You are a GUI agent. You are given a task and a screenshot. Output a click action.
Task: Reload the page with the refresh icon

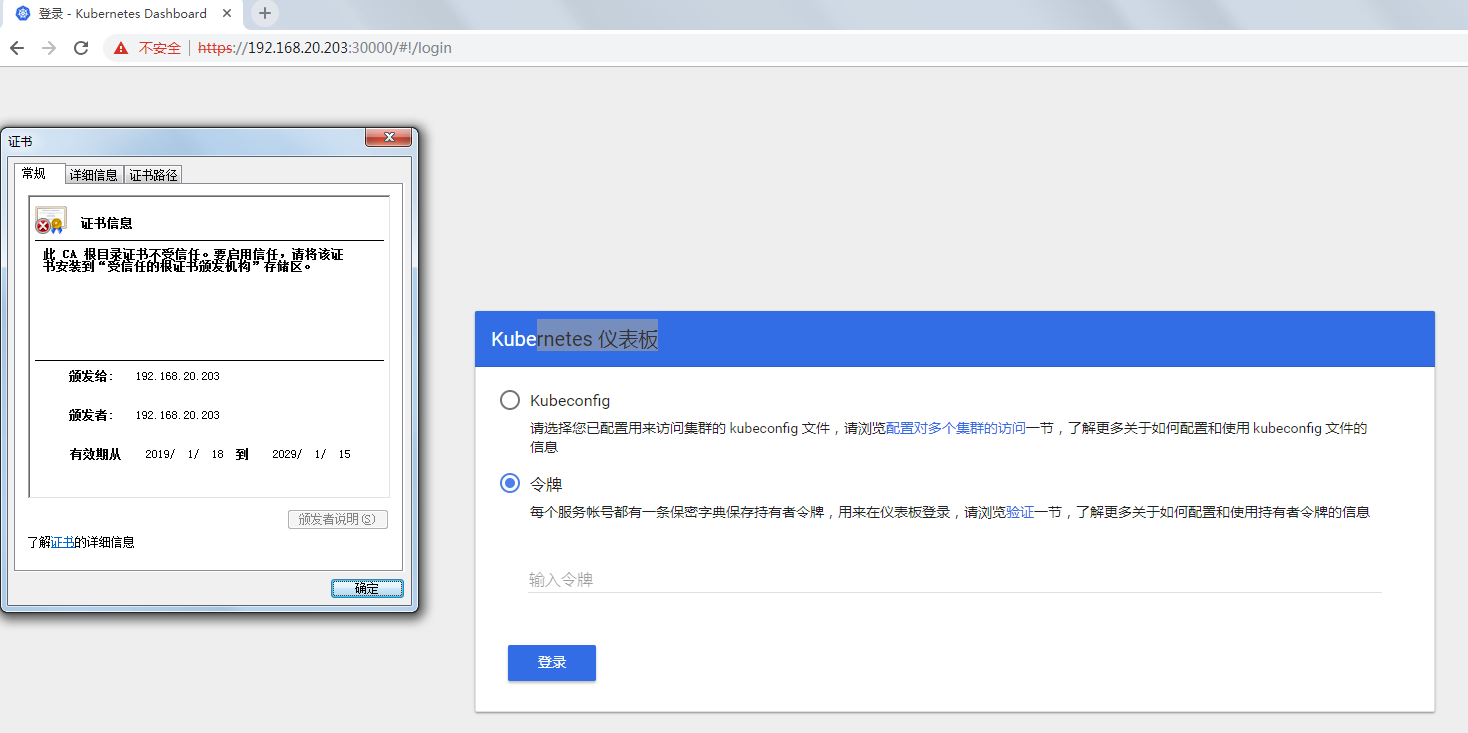(x=81, y=48)
